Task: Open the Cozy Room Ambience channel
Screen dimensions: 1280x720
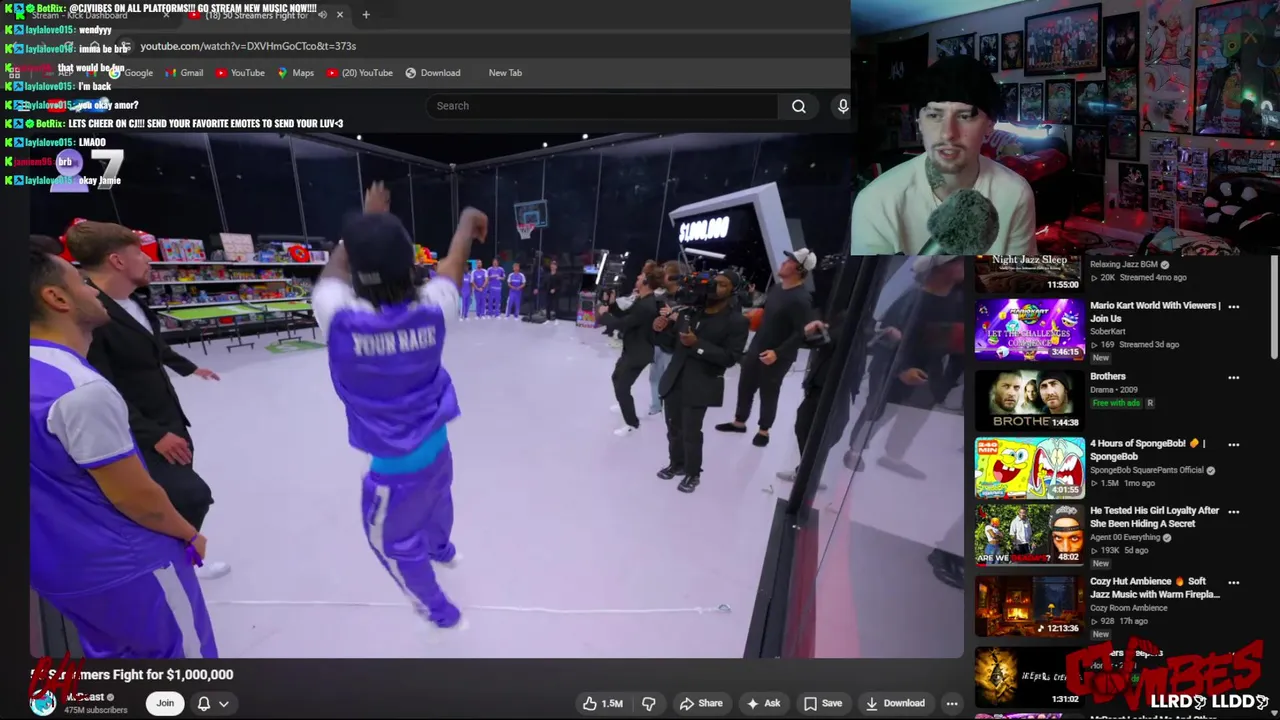Action: pyautogui.click(x=1128, y=608)
